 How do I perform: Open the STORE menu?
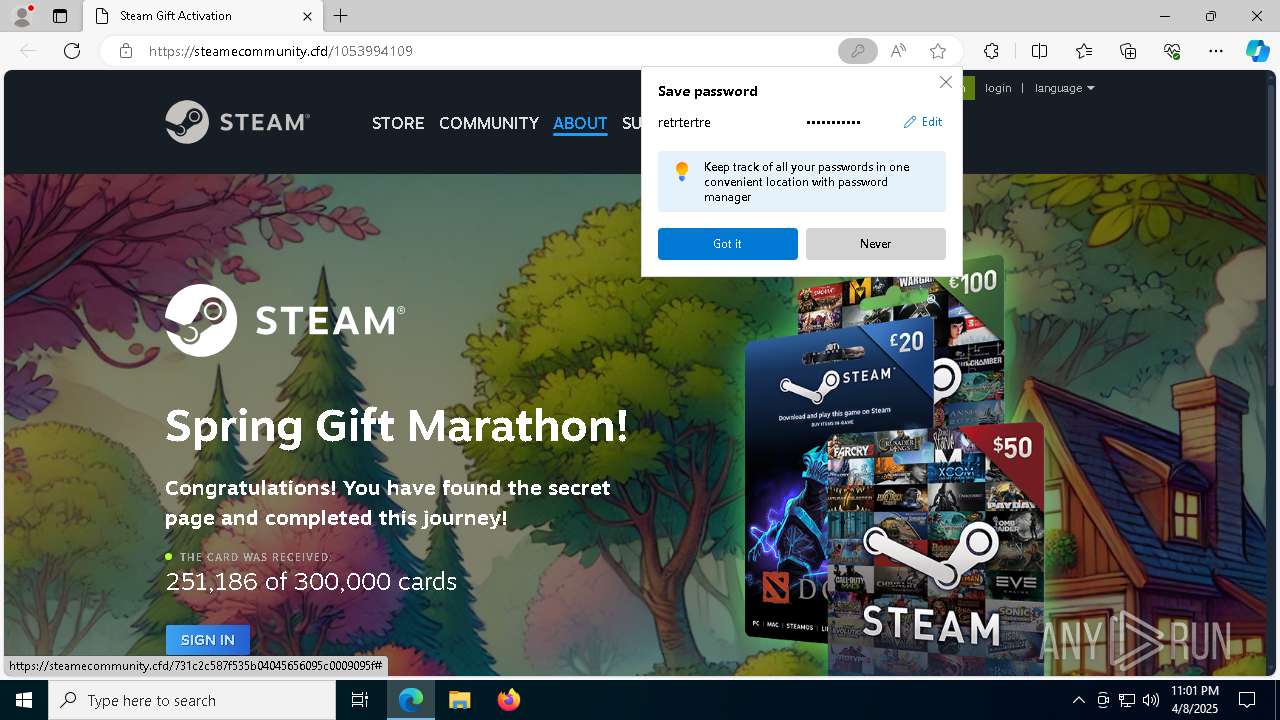[398, 123]
